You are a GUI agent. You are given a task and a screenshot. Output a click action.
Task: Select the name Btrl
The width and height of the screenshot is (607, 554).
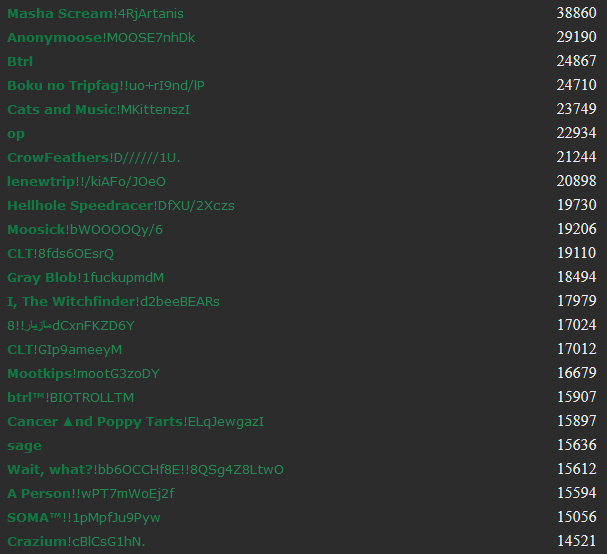click(20, 62)
